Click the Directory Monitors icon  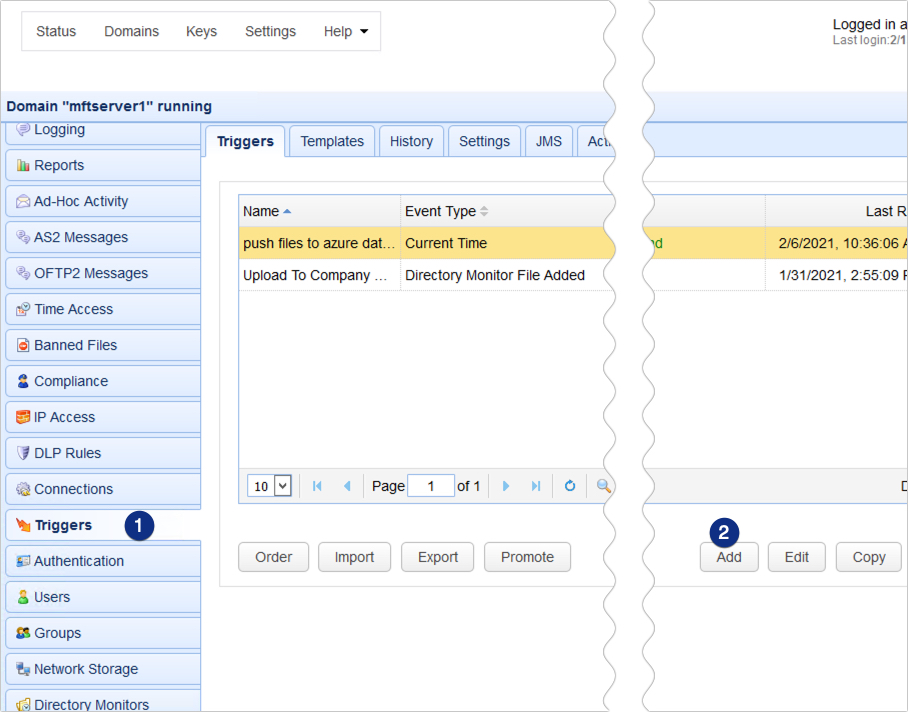[23, 704]
